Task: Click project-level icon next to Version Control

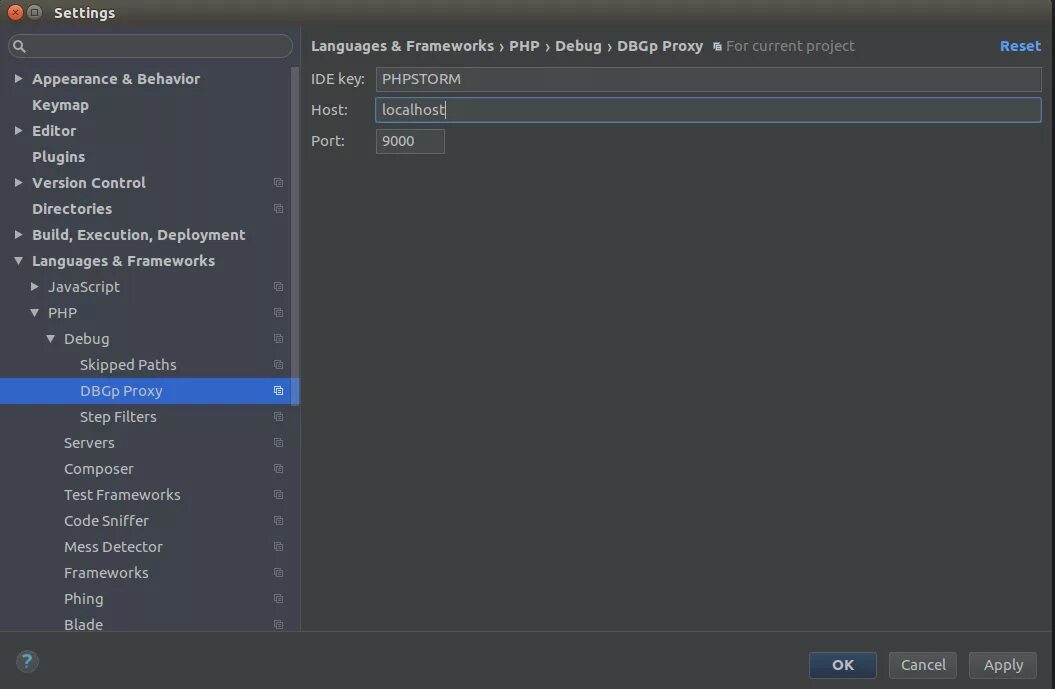Action: (x=278, y=183)
